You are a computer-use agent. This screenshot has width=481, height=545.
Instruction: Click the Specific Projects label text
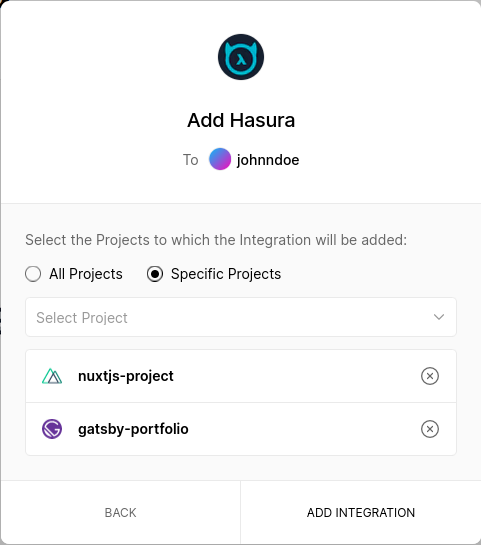[x=226, y=274]
